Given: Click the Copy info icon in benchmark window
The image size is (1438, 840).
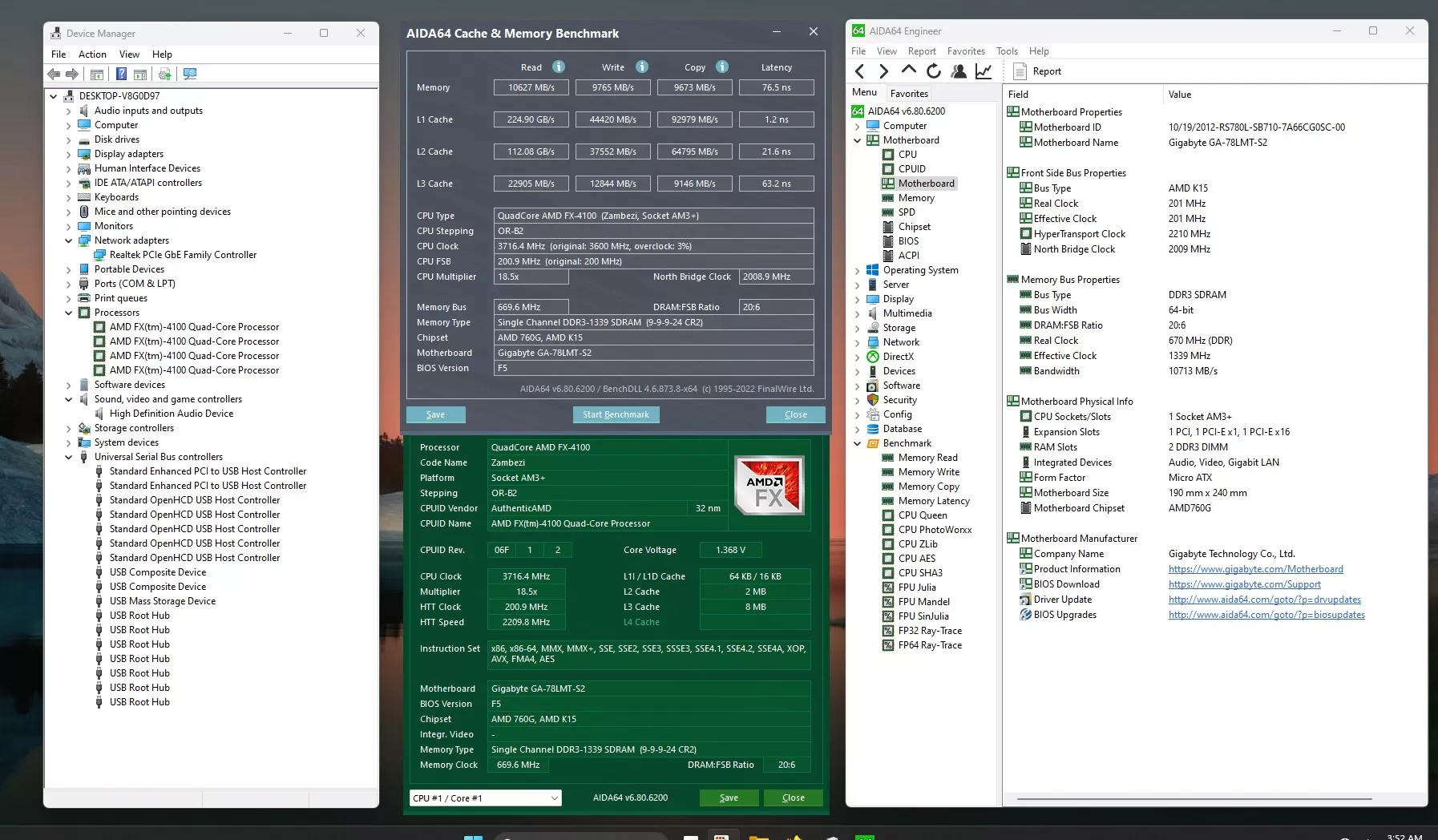Looking at the screenshot, I should [722, 67].
